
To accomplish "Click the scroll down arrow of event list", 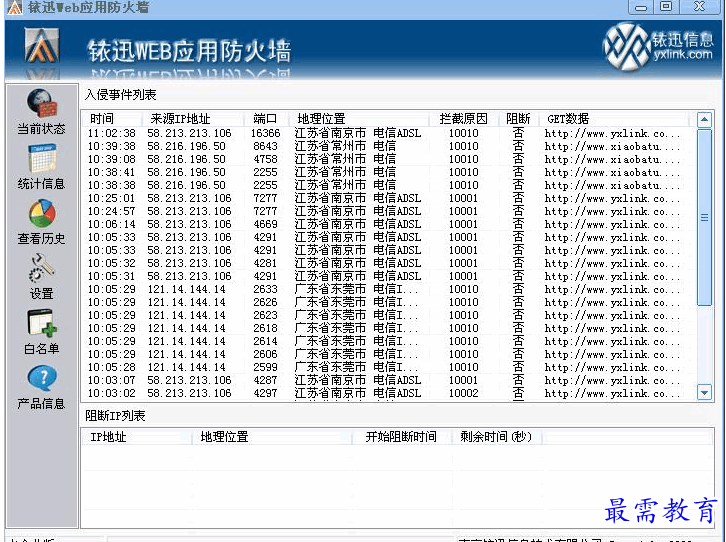I will click(704, 393).
